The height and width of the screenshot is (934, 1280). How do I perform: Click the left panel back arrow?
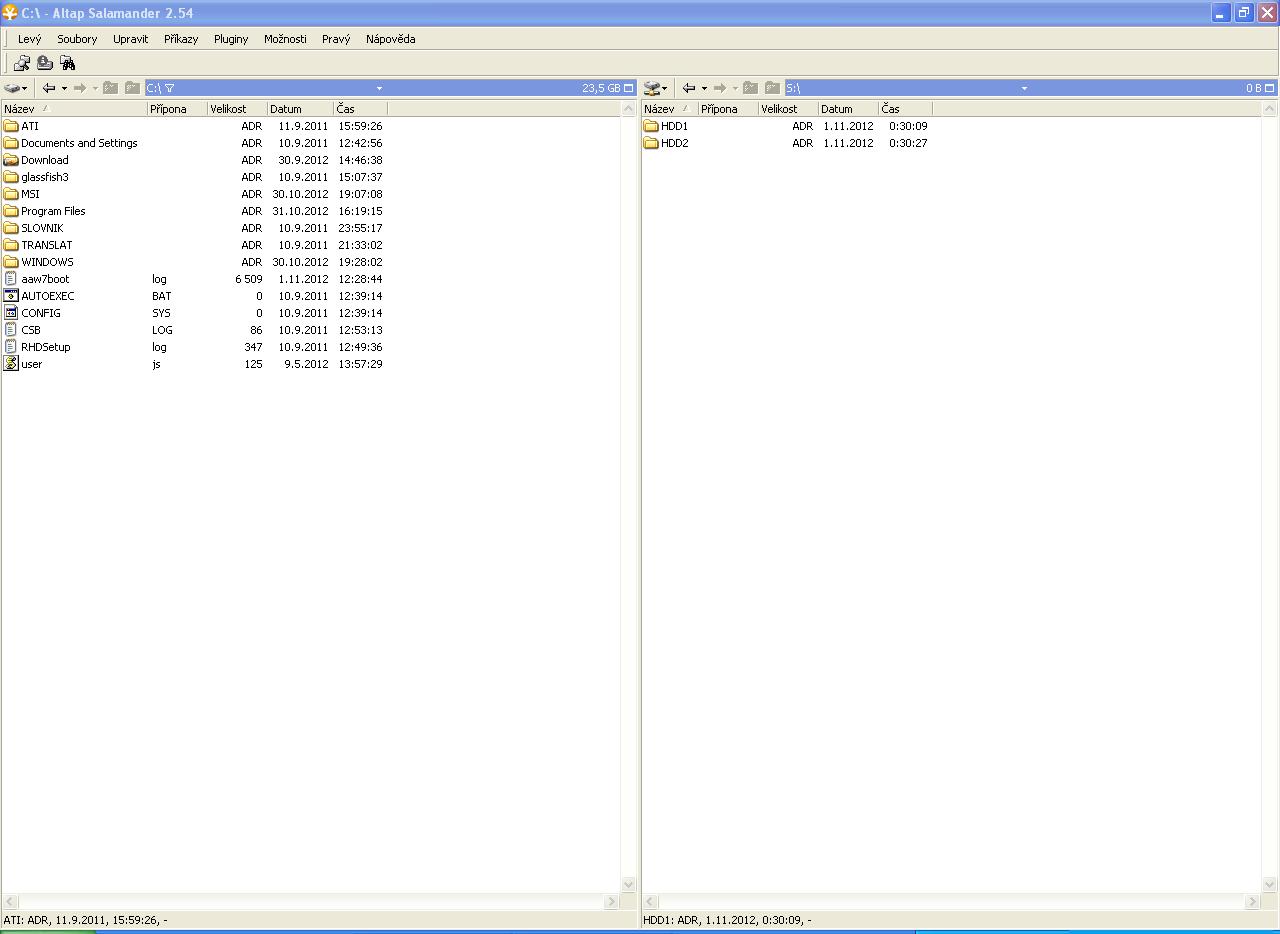click(49, 88)
